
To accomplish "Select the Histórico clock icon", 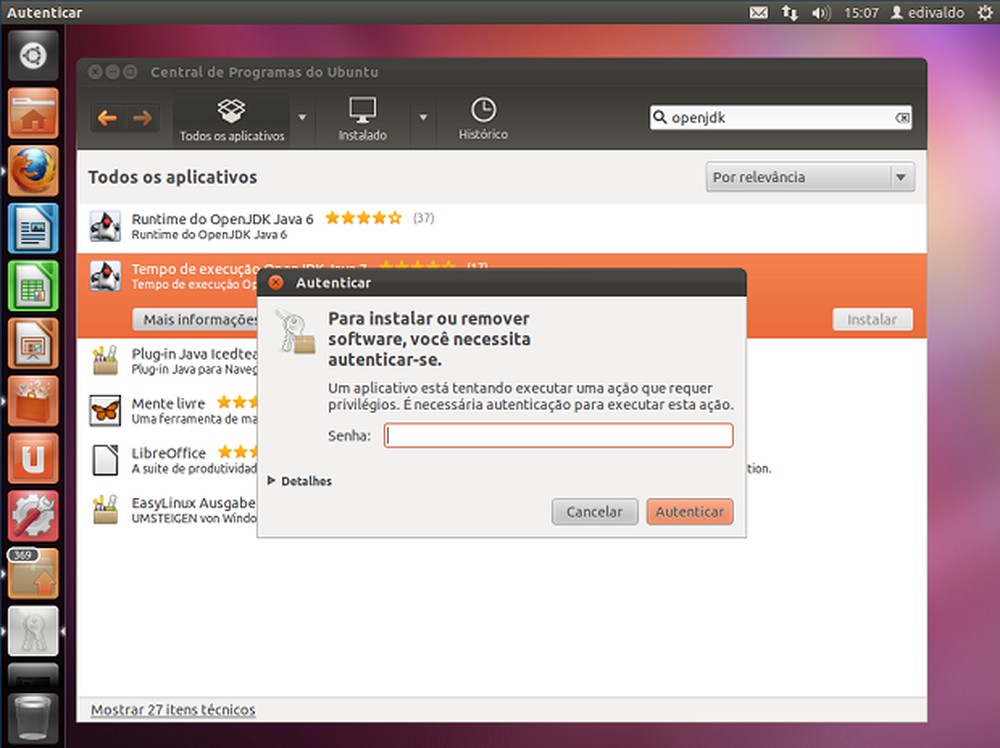I will coord(483,110).
